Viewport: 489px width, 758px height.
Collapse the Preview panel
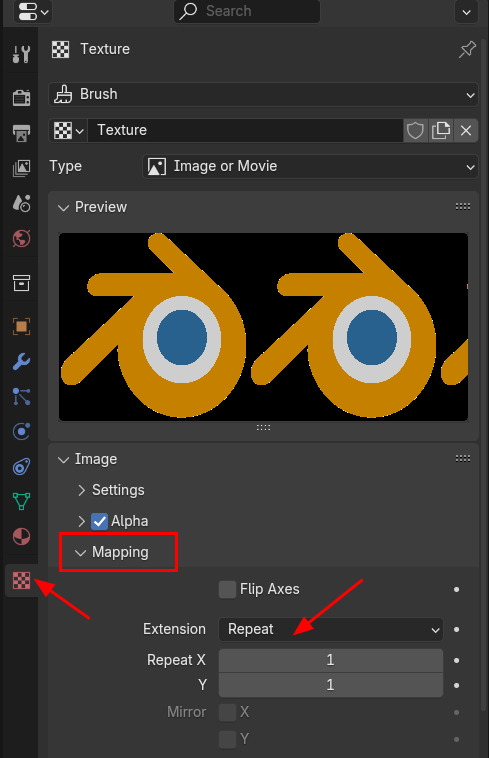pos(63,208)
